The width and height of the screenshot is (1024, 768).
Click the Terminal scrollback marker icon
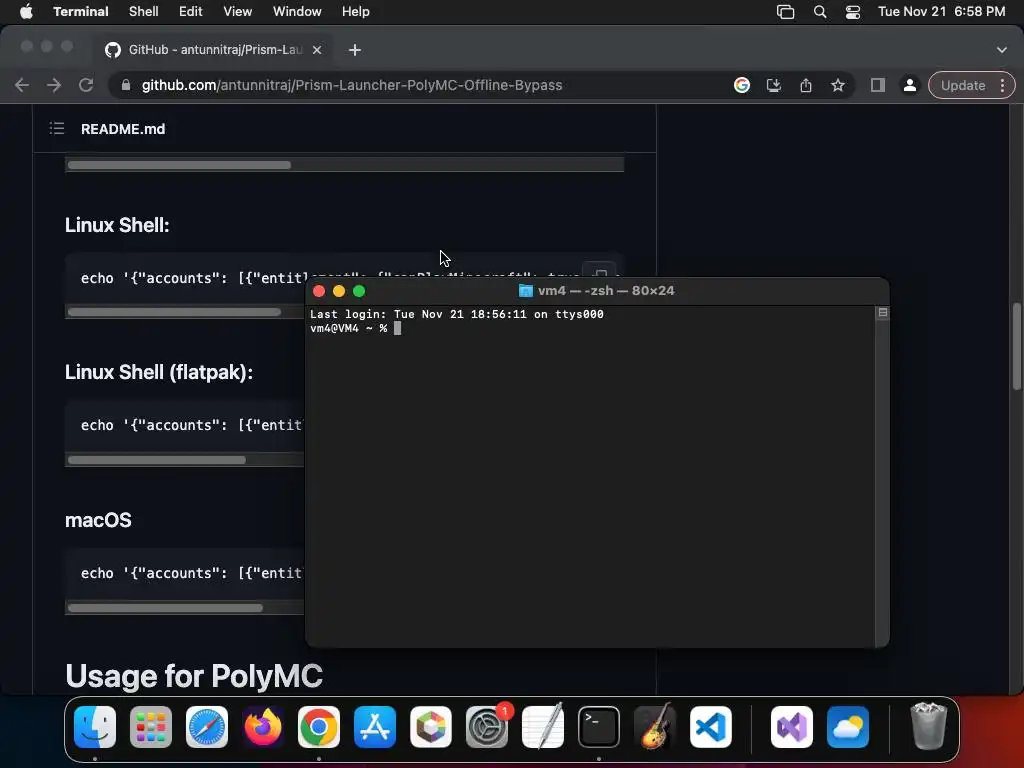pyautogui.click(x=882, y=313)
